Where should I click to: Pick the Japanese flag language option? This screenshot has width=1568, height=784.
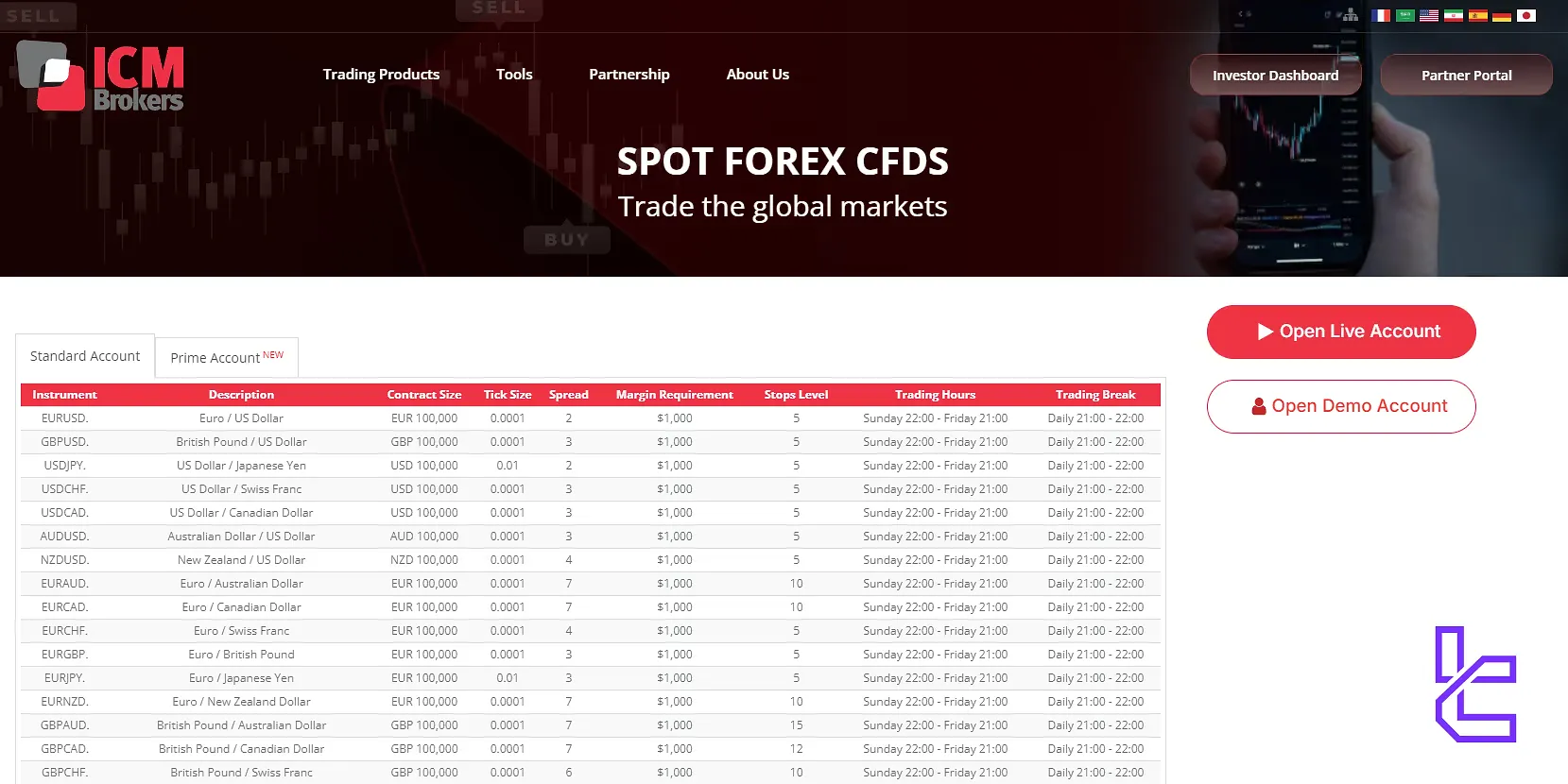click(x=1526, y=15)
